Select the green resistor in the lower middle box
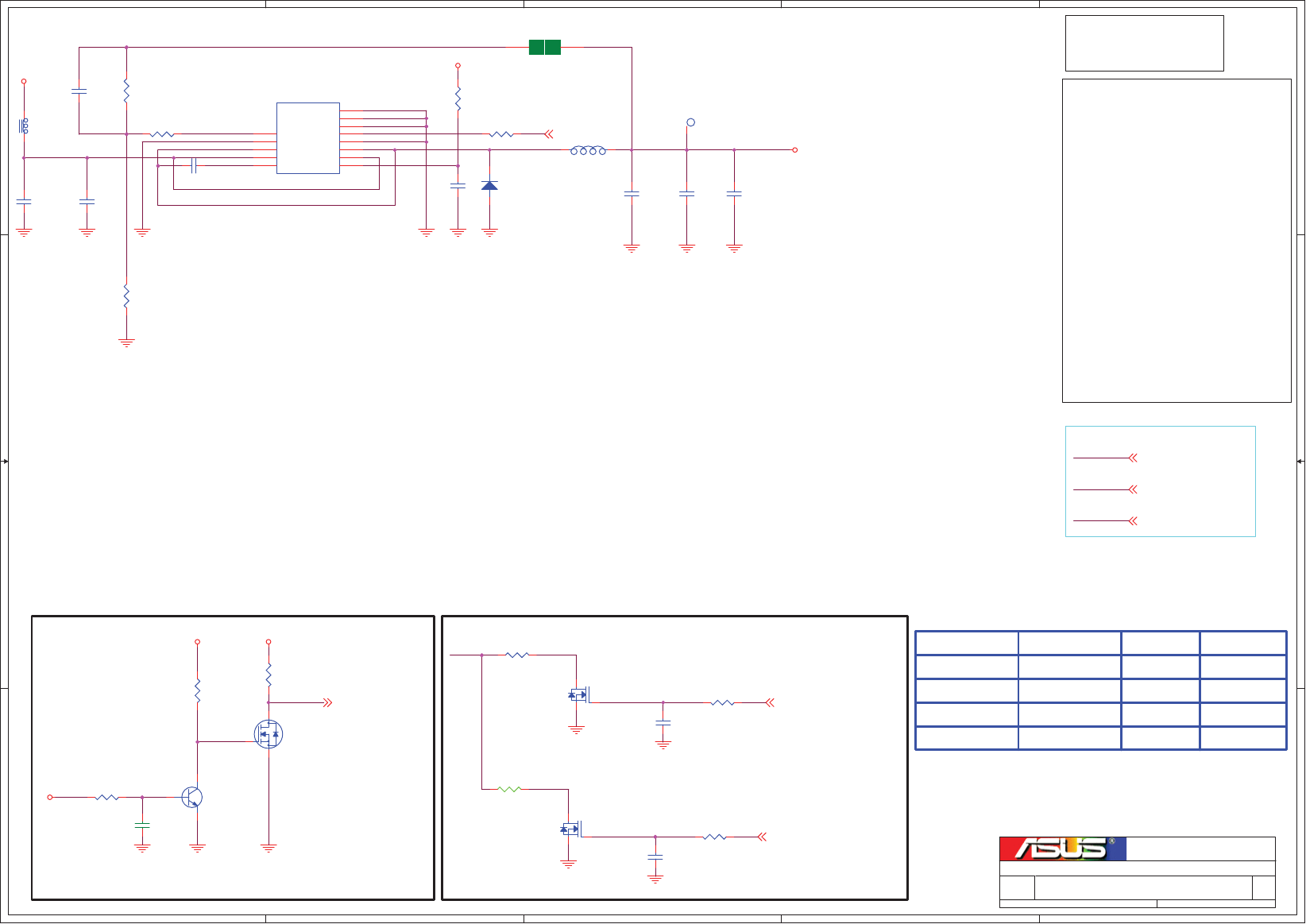Screen dimensions: 1306x924 [x=509, y=789]
